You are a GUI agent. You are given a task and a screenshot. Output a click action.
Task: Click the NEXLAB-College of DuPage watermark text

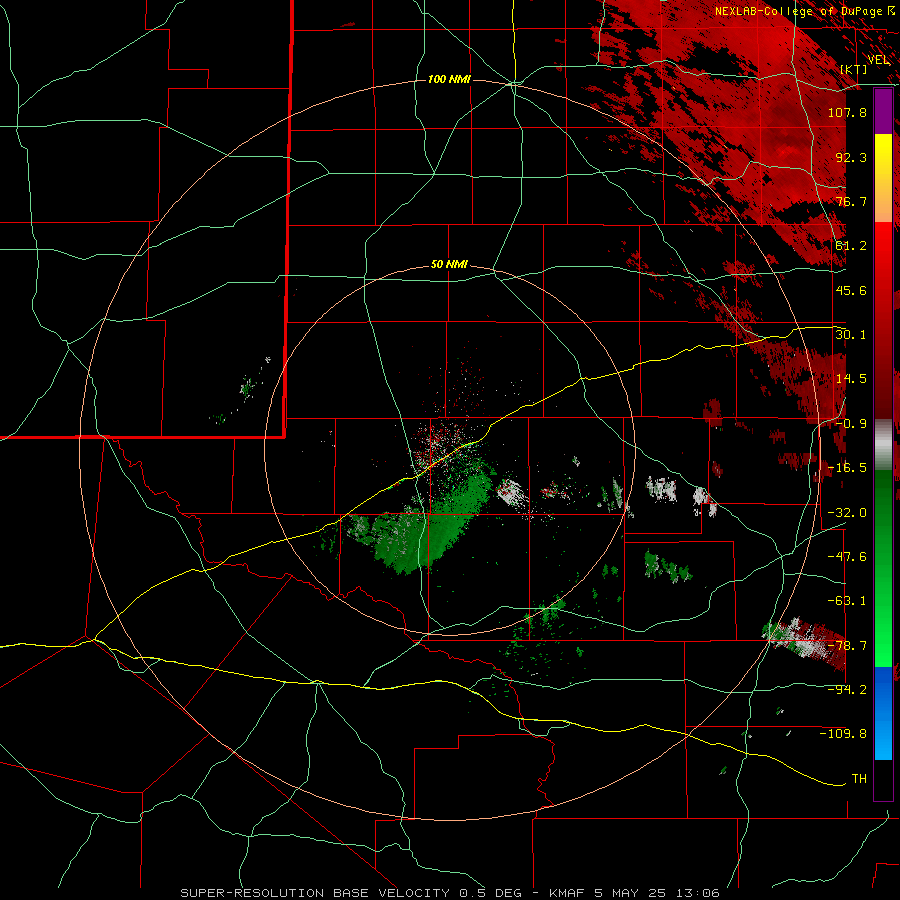[x=805, y=11]
